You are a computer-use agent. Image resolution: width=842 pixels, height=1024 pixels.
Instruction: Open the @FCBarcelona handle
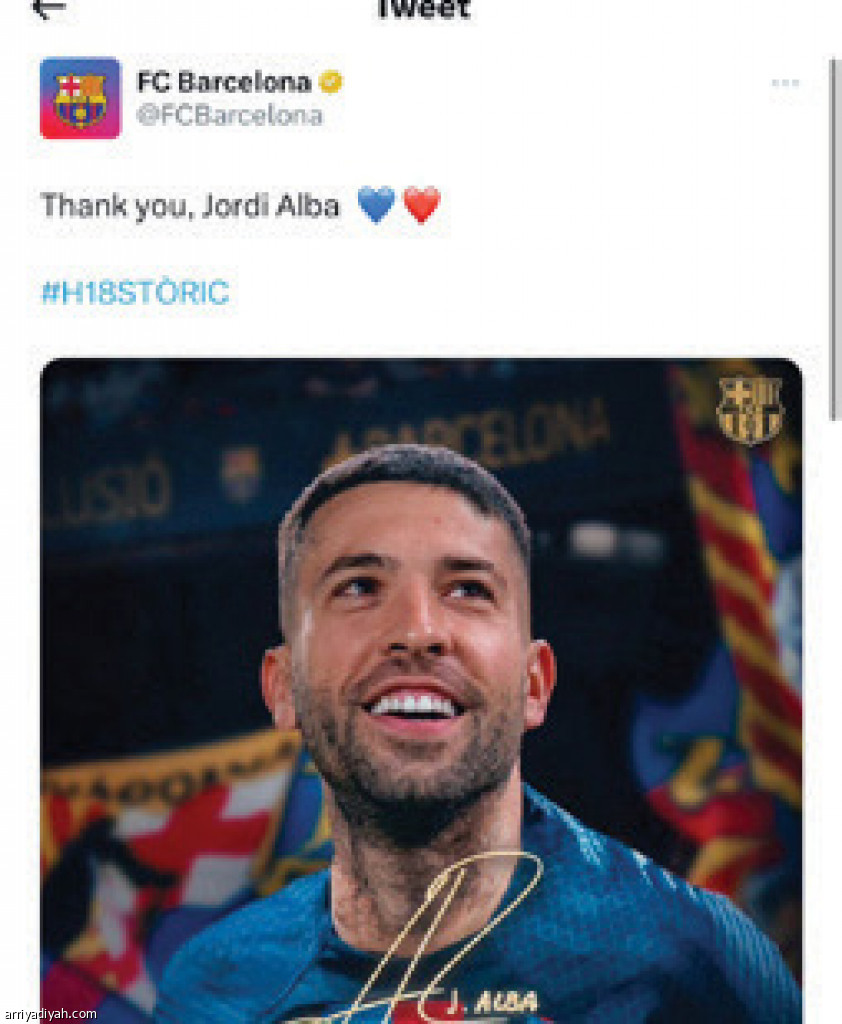coord(229,116)
